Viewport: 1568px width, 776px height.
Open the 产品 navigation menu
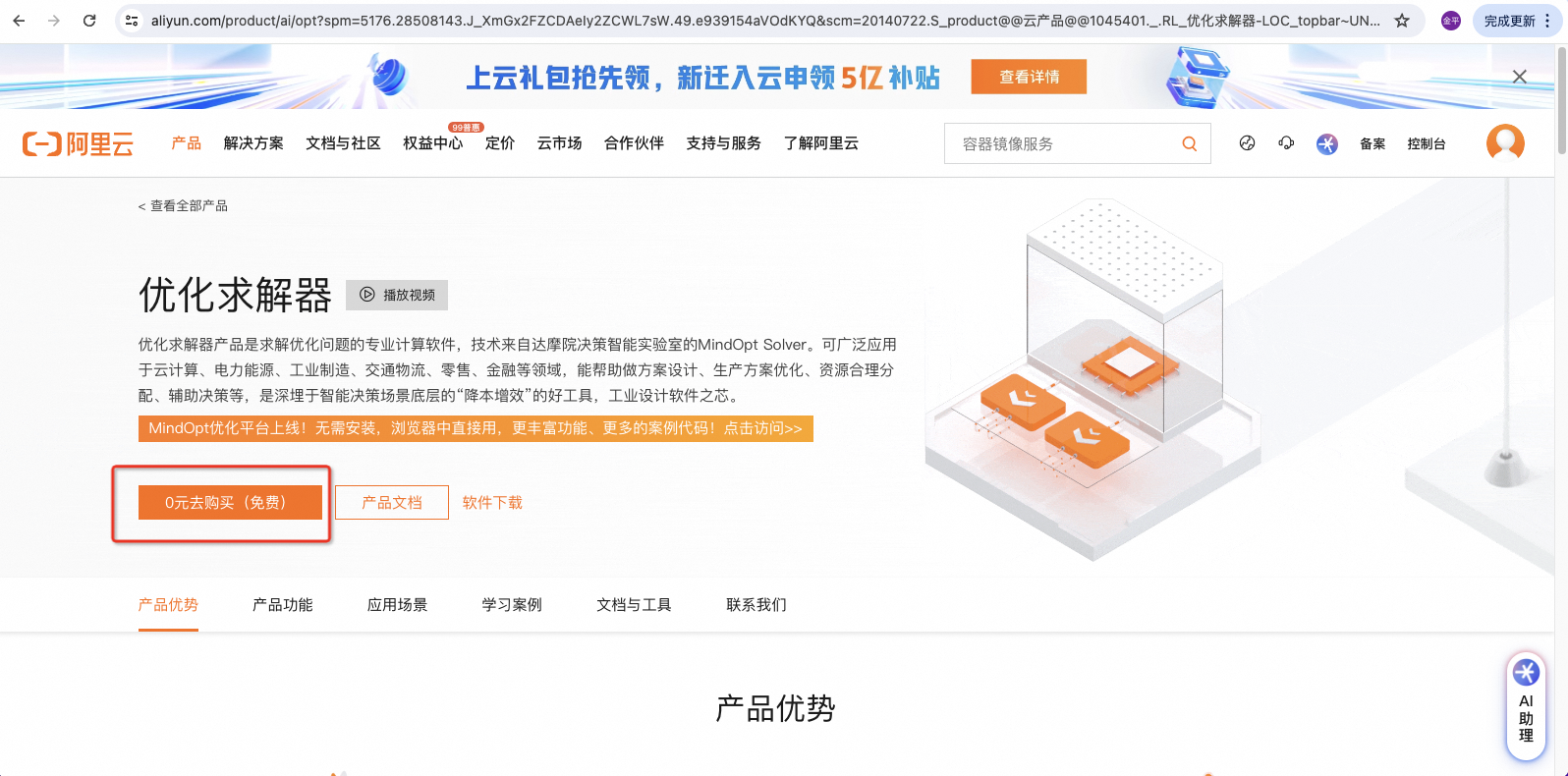[x=186, y=143]
